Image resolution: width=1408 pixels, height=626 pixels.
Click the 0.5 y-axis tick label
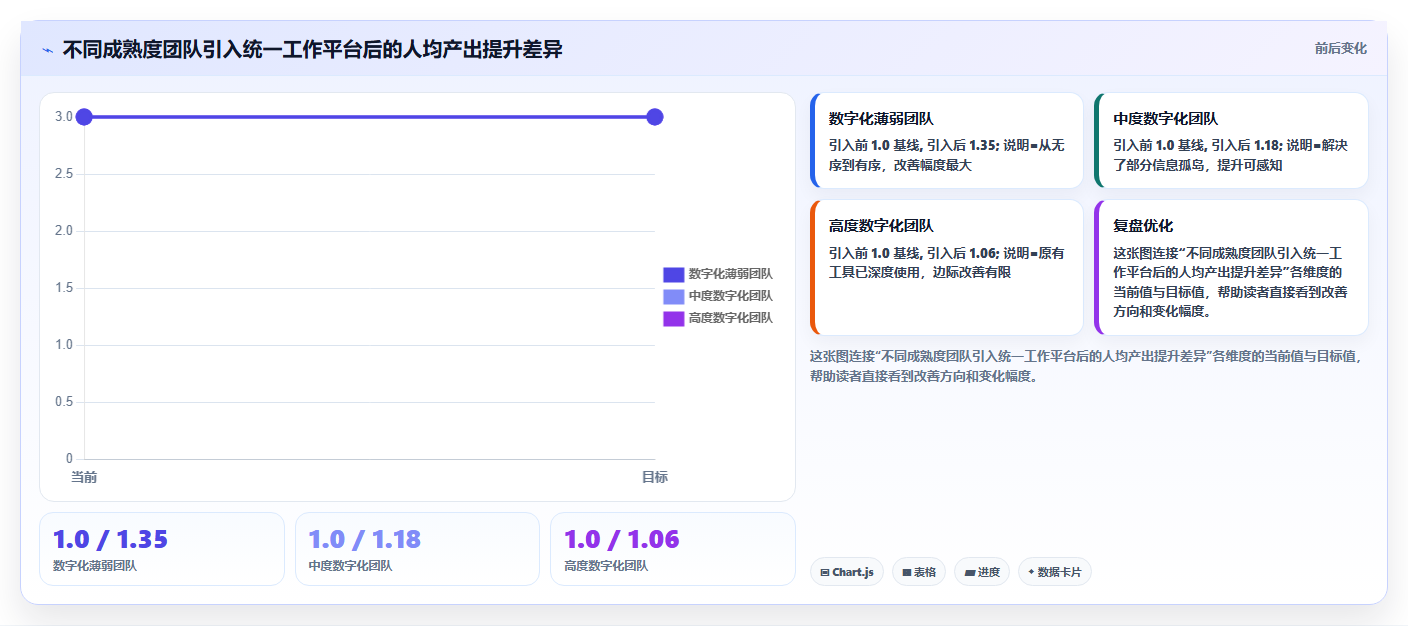pyautogui.click(x=64, y=402)
